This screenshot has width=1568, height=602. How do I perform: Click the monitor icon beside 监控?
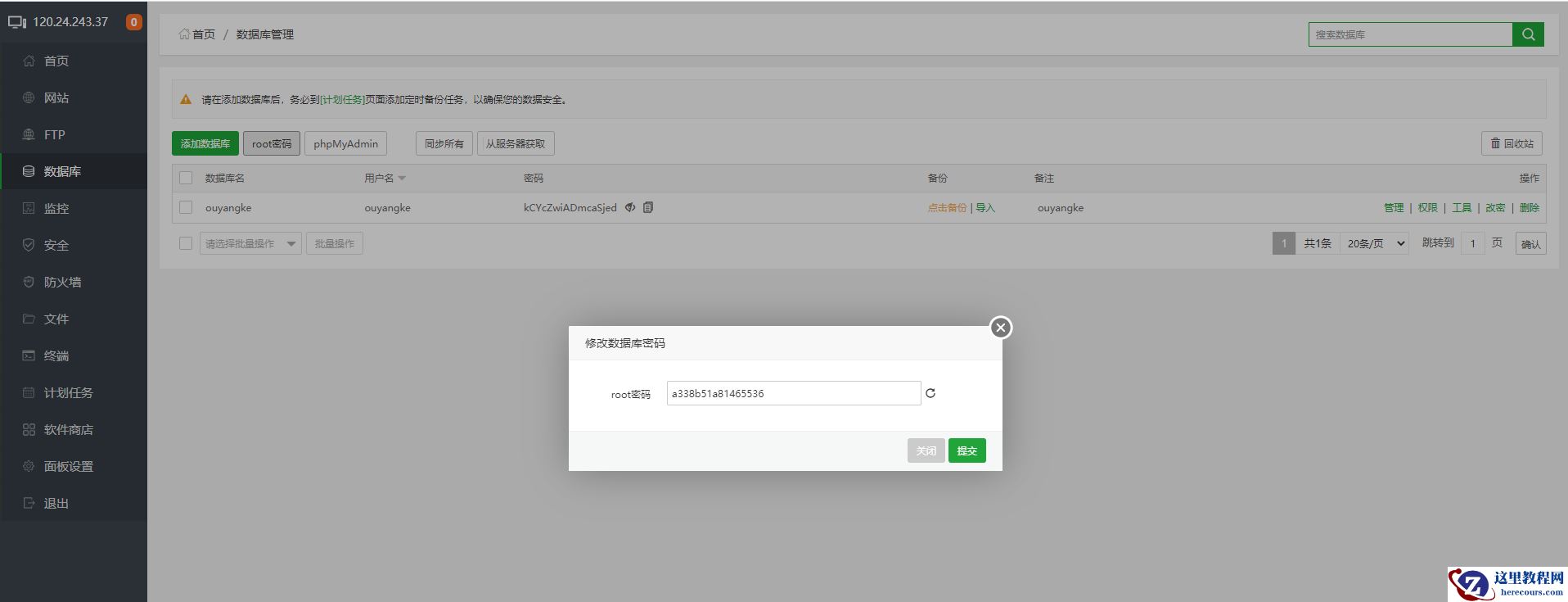pyautogui.click(x=29, y=208)
